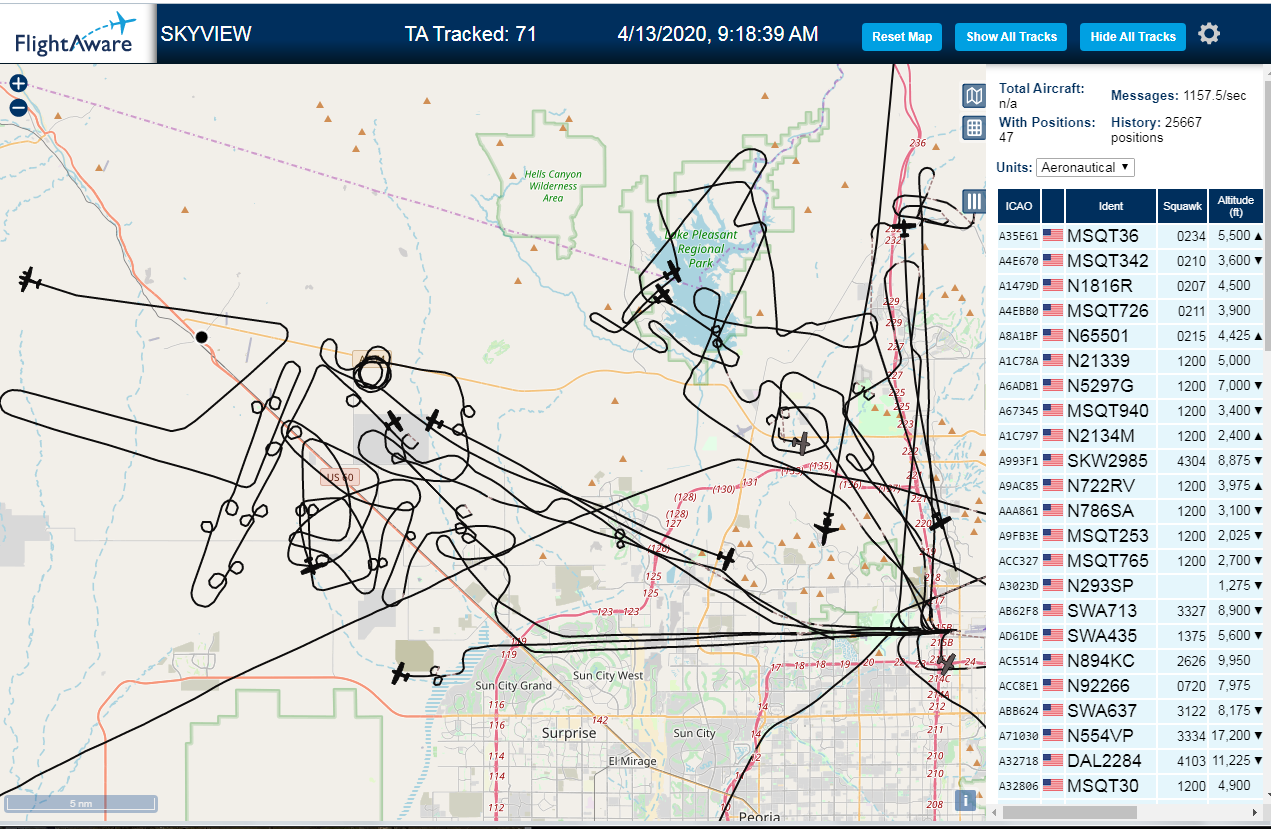Screen dimensions: 1271x829
Task: Select the MSQT342 aircraft row
Action: (1131, 260)
